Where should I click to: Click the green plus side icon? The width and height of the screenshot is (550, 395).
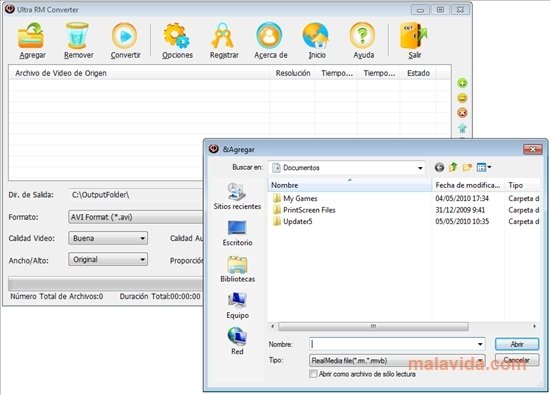point(462,83)
